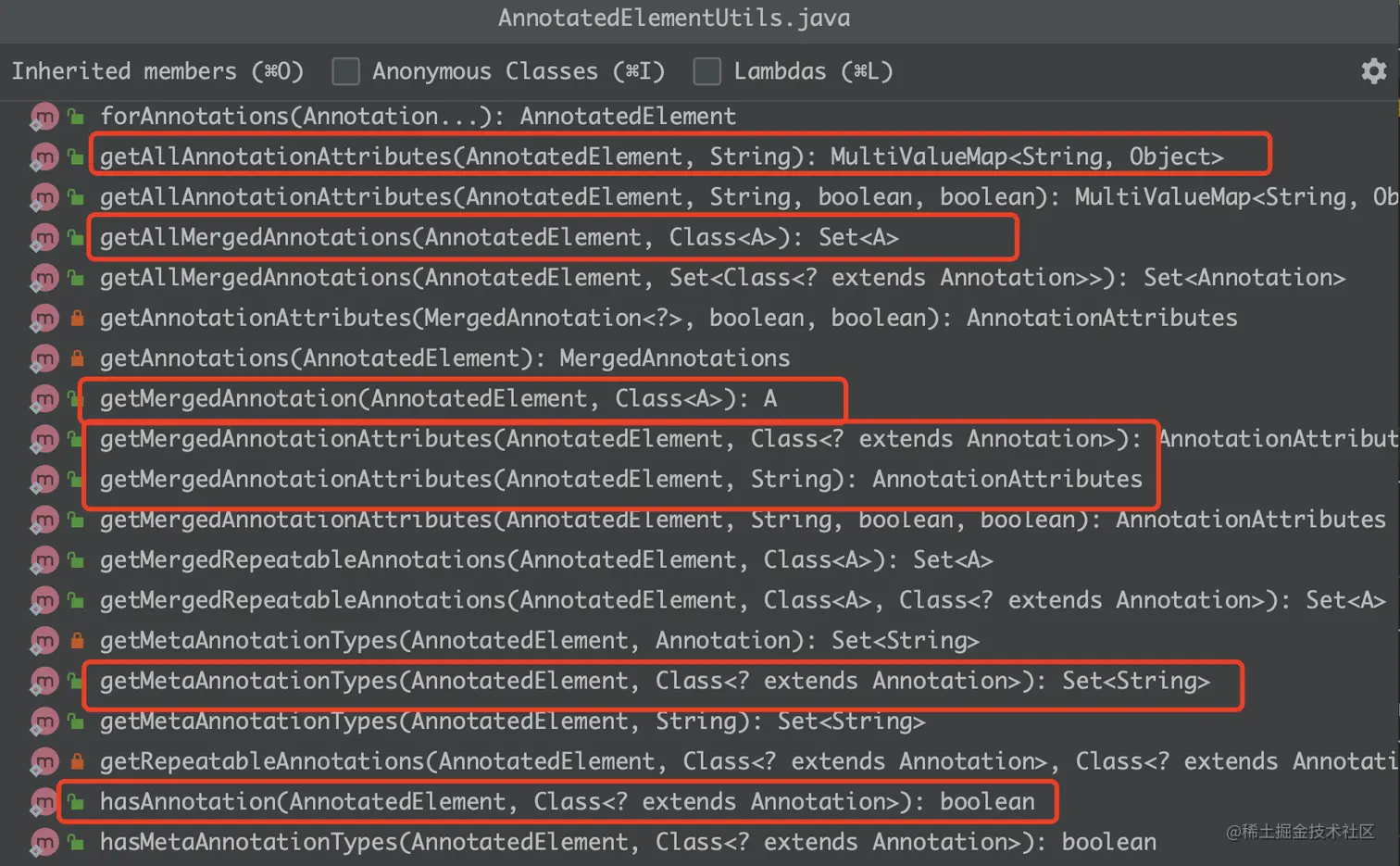Click the Inherited members (⌘O) label
The height and width of the screenshot is (866, 1400).
[157, 71]
